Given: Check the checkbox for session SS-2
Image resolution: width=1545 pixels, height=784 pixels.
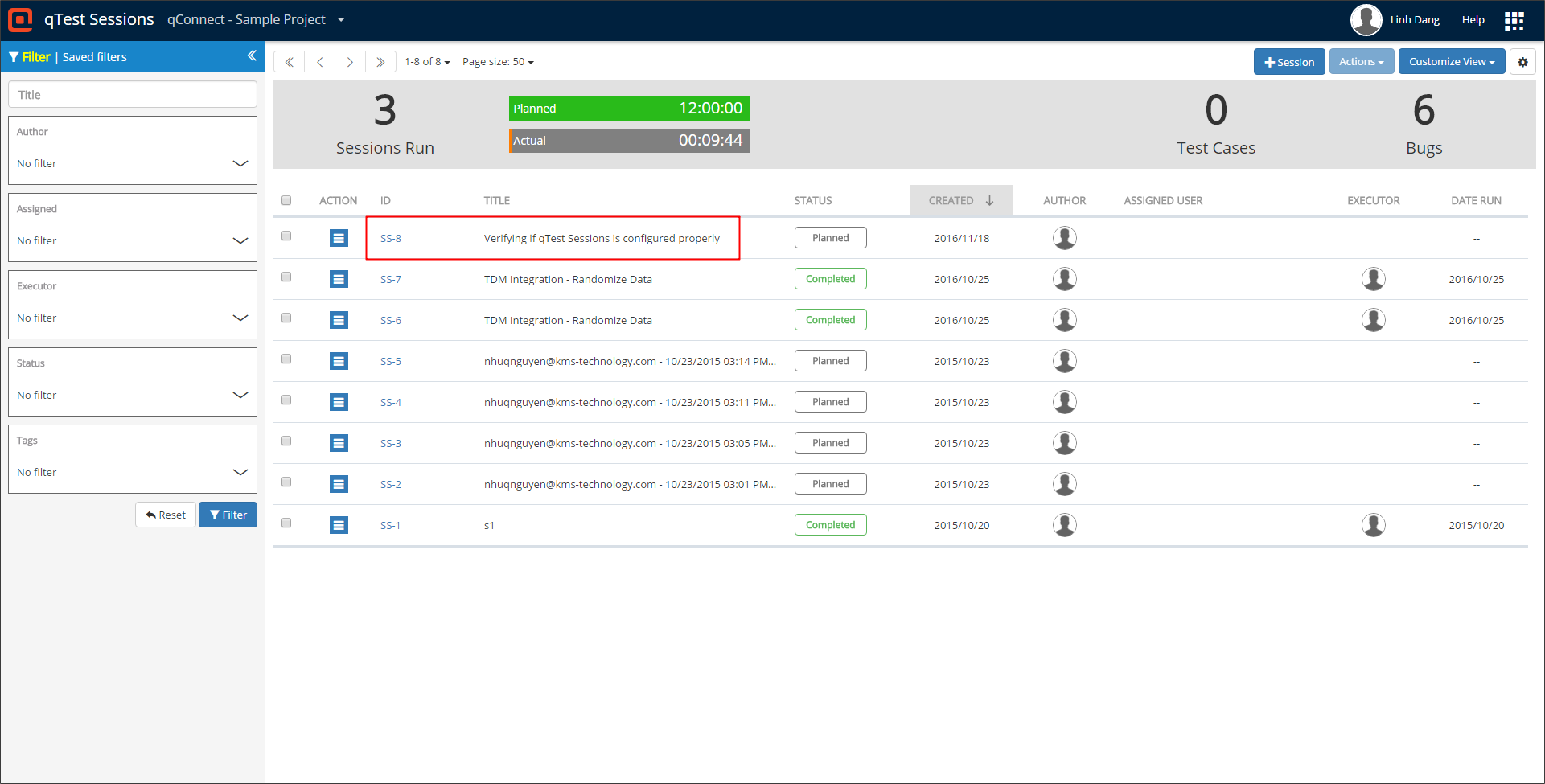Looking at the screenshot, I should (286, 482).
